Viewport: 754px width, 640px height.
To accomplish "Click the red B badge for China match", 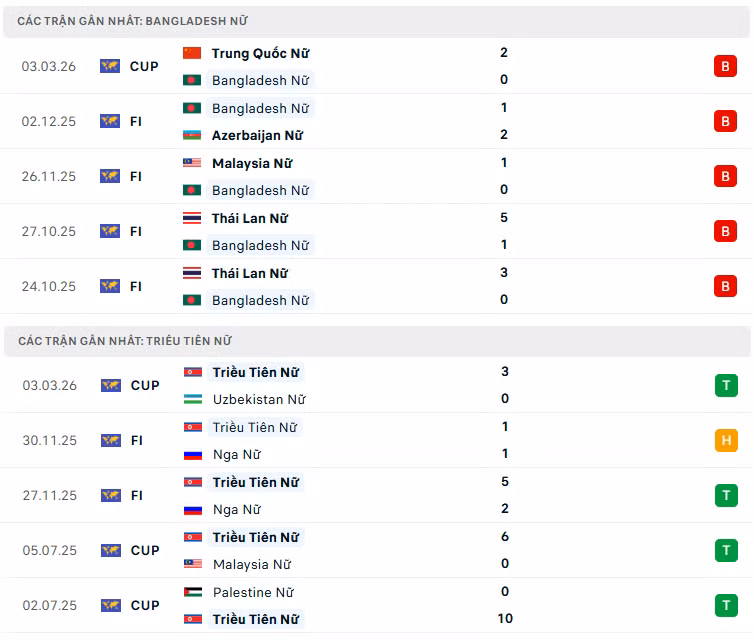I will [725, 66].
